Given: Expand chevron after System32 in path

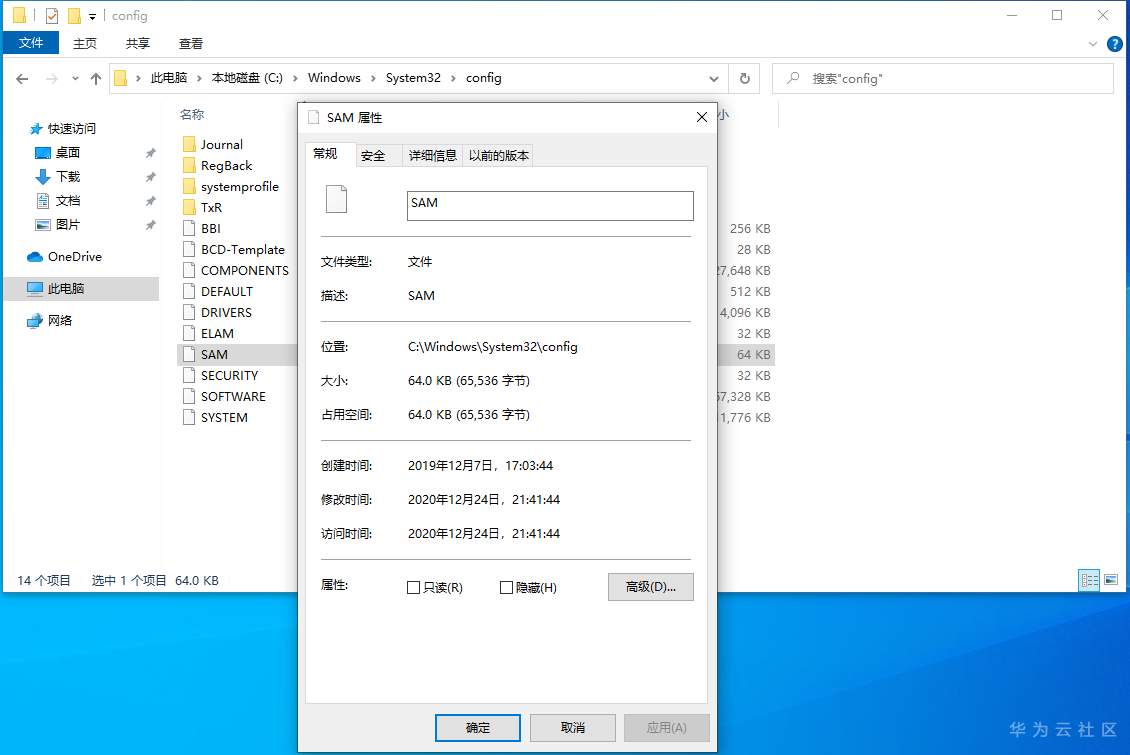Looking at the screenshot, I should tap(453, 78).
